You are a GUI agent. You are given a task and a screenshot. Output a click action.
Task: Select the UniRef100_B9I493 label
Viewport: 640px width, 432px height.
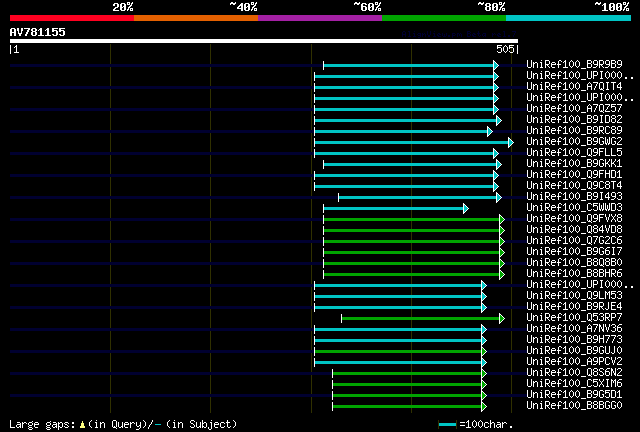click(574, 196)
